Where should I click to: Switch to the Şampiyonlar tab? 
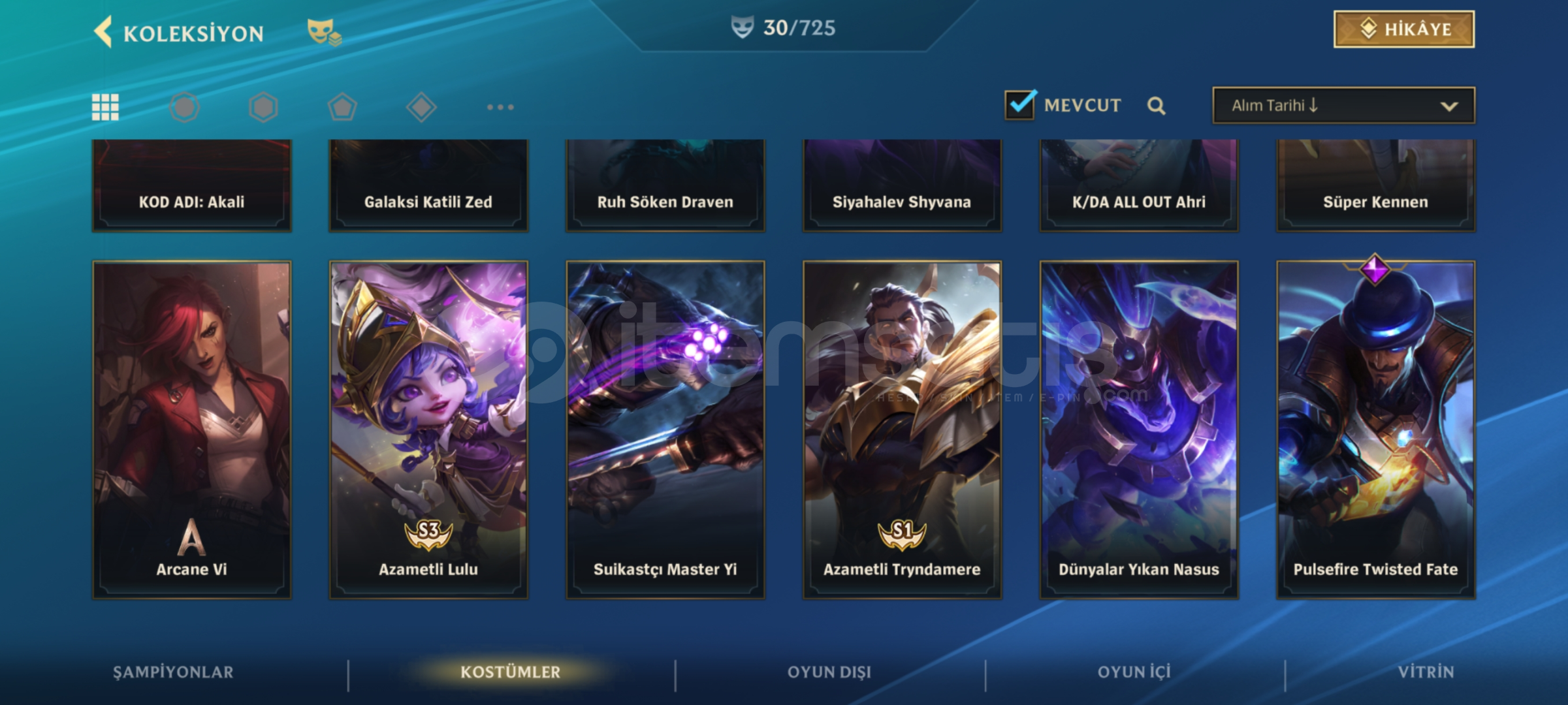[173, 672]
